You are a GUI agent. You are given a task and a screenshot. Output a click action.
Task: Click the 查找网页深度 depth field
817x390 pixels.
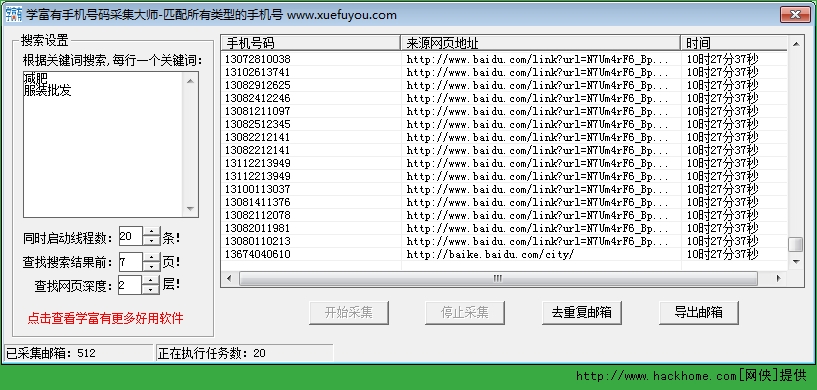tap(130, 285)
